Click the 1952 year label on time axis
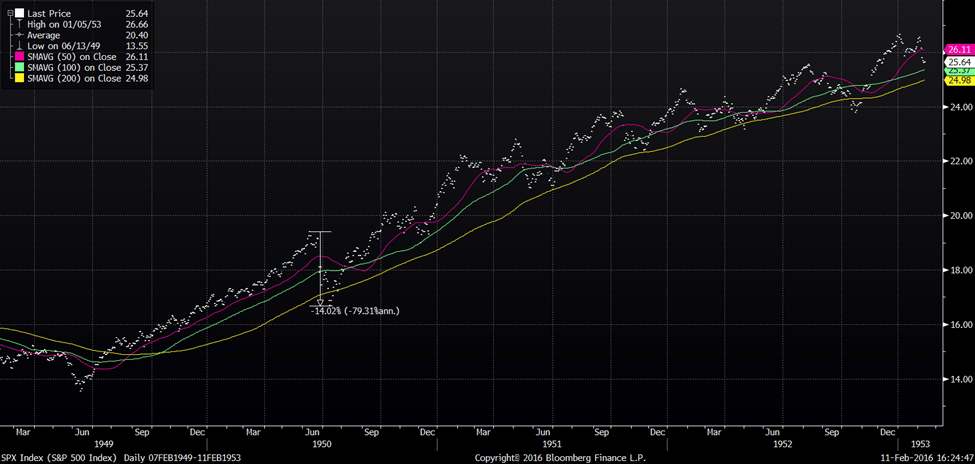The height and width of the screenshot is (464, 975). [784, 440]
